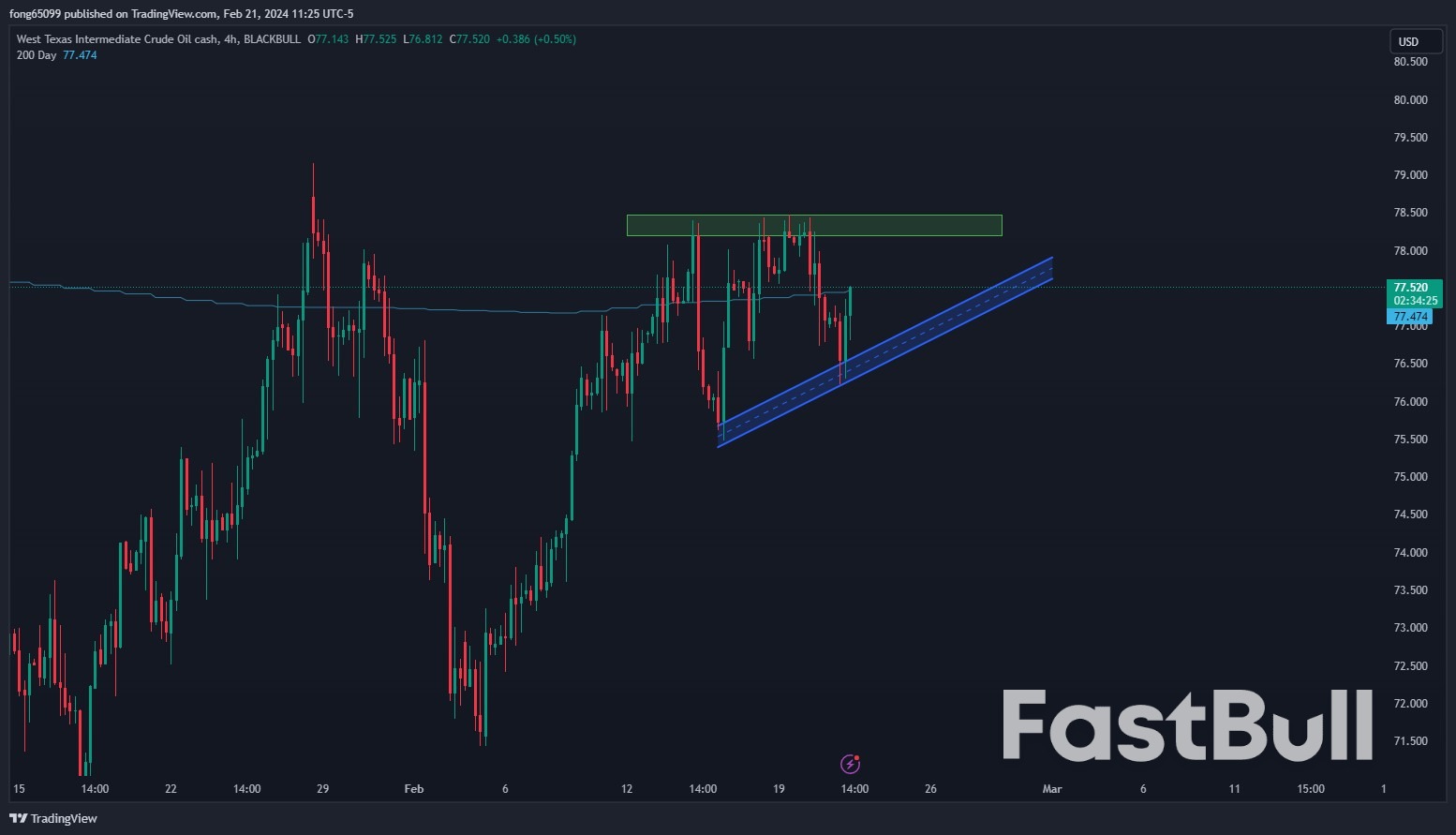1456x835 pixels.
Task: Click the 71.500 price axis label
Action: pos(1410,741)
